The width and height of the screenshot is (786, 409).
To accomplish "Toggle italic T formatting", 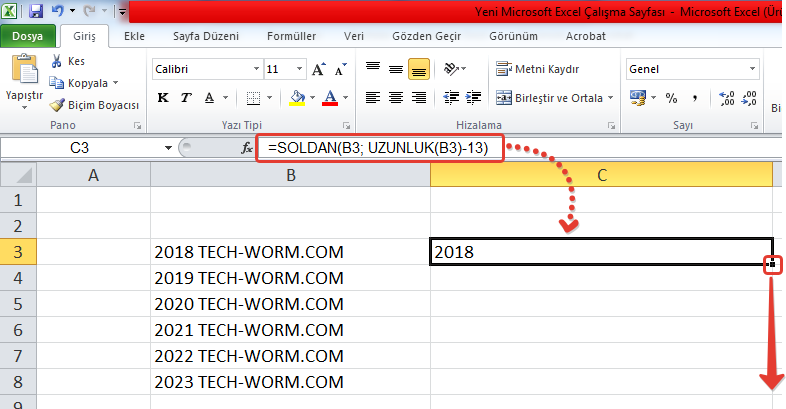I will (187, 98).
